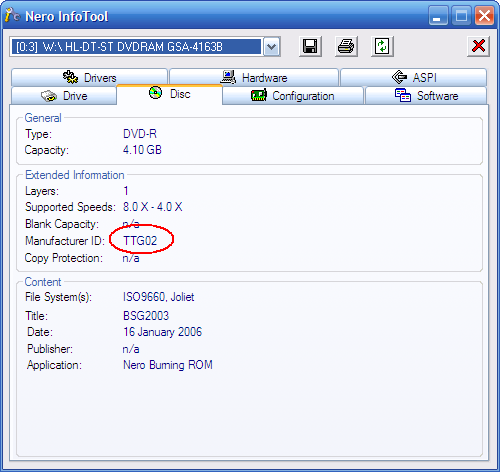Viewport: 500px width, 472px height.
Task: Click the red X exit icon in the toolbar
Action: click(478, 46)
